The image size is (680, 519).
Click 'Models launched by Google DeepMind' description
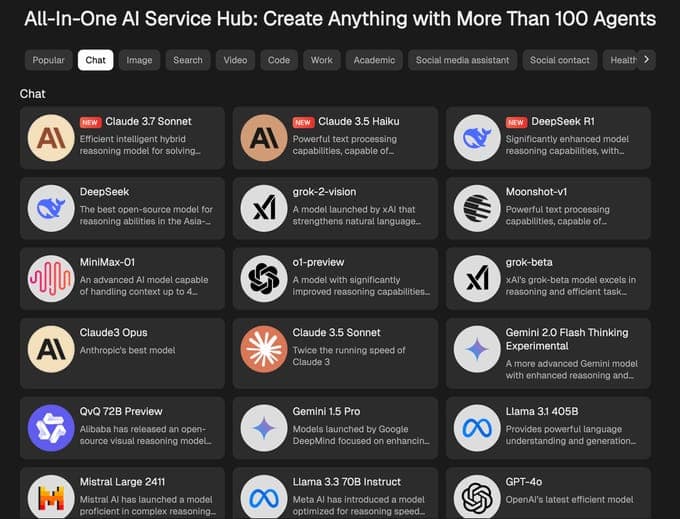(x=361, y=435)
